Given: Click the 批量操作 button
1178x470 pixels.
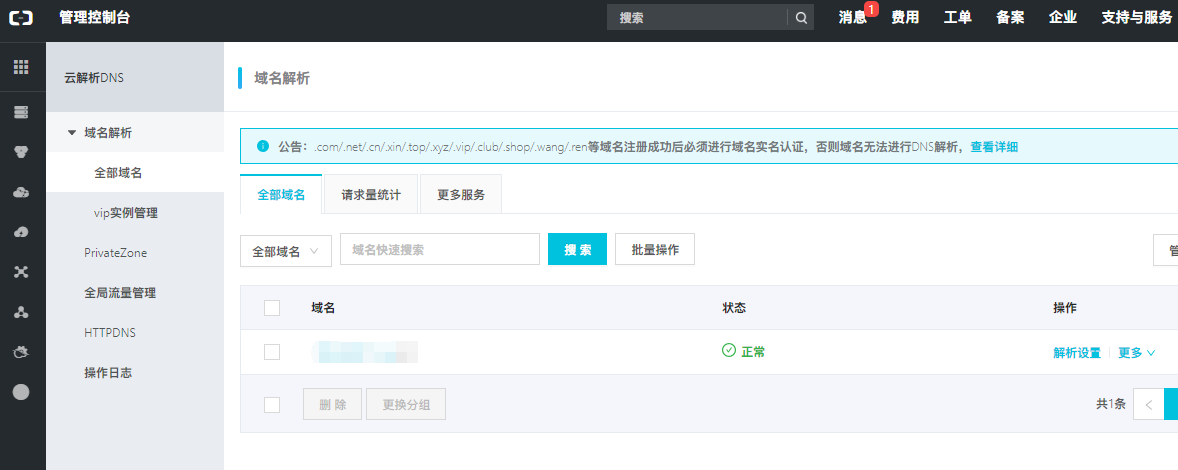Looking at the screenshot, I should coord(655,249).
